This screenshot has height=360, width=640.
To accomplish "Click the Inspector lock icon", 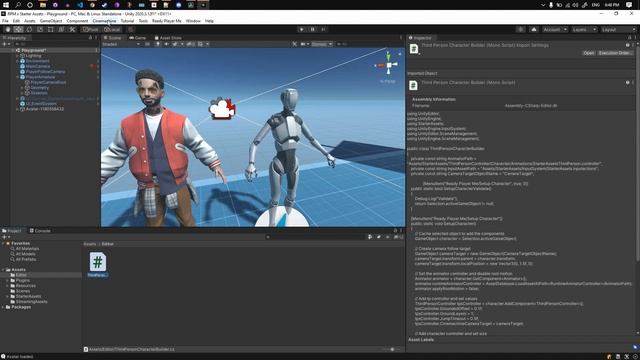I will [x=629, y=38].
